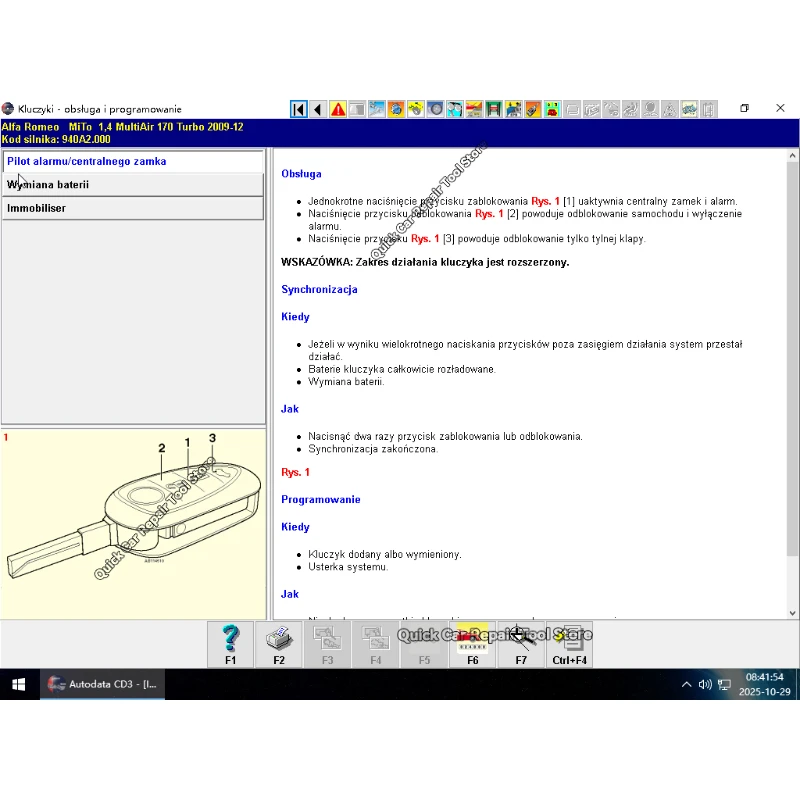
Task: Click the vertical scrollbar thumb
Action: tap(792, 359)
